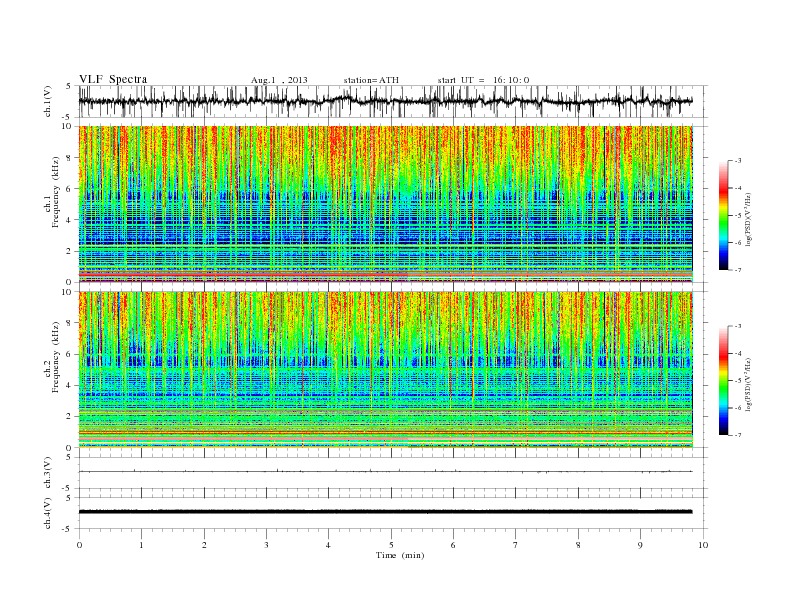Click the "4" kHz tick of ch.1 spectrogram
Image resolution: width=792 pixels, height=612 pixels.
[x=69, y=220]
